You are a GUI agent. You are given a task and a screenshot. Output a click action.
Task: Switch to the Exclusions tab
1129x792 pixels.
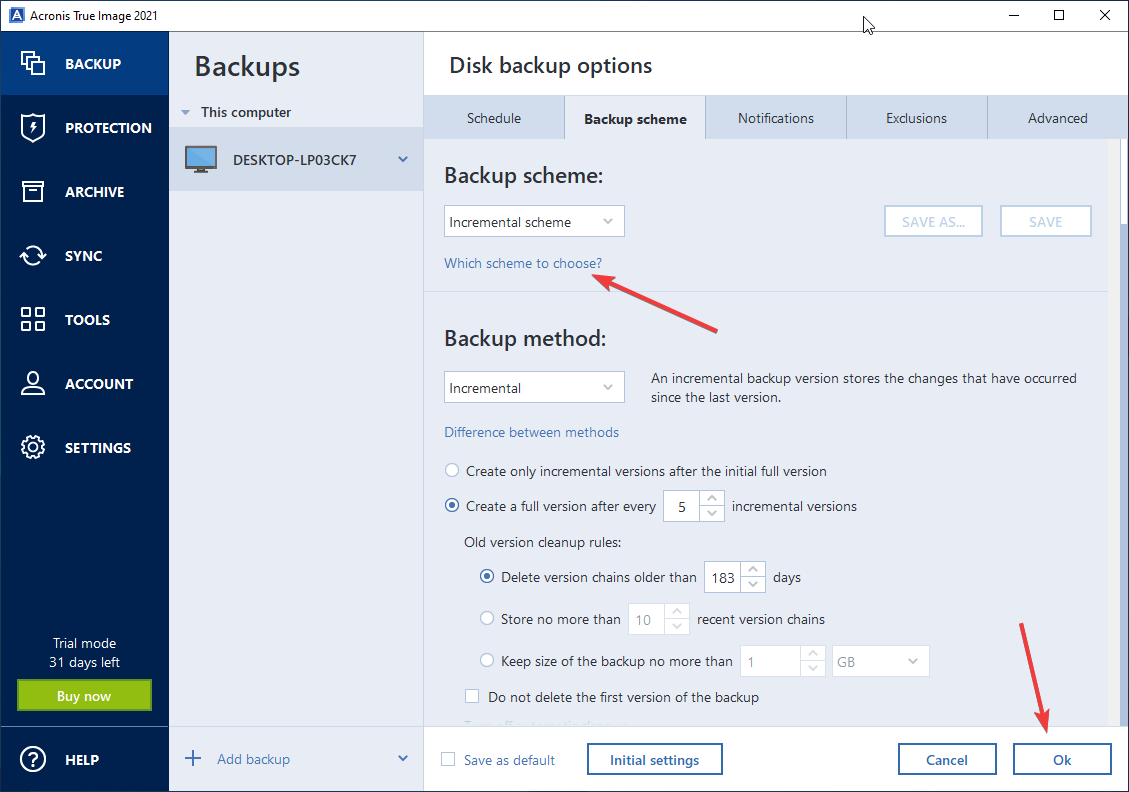click(x=916, y=118)
